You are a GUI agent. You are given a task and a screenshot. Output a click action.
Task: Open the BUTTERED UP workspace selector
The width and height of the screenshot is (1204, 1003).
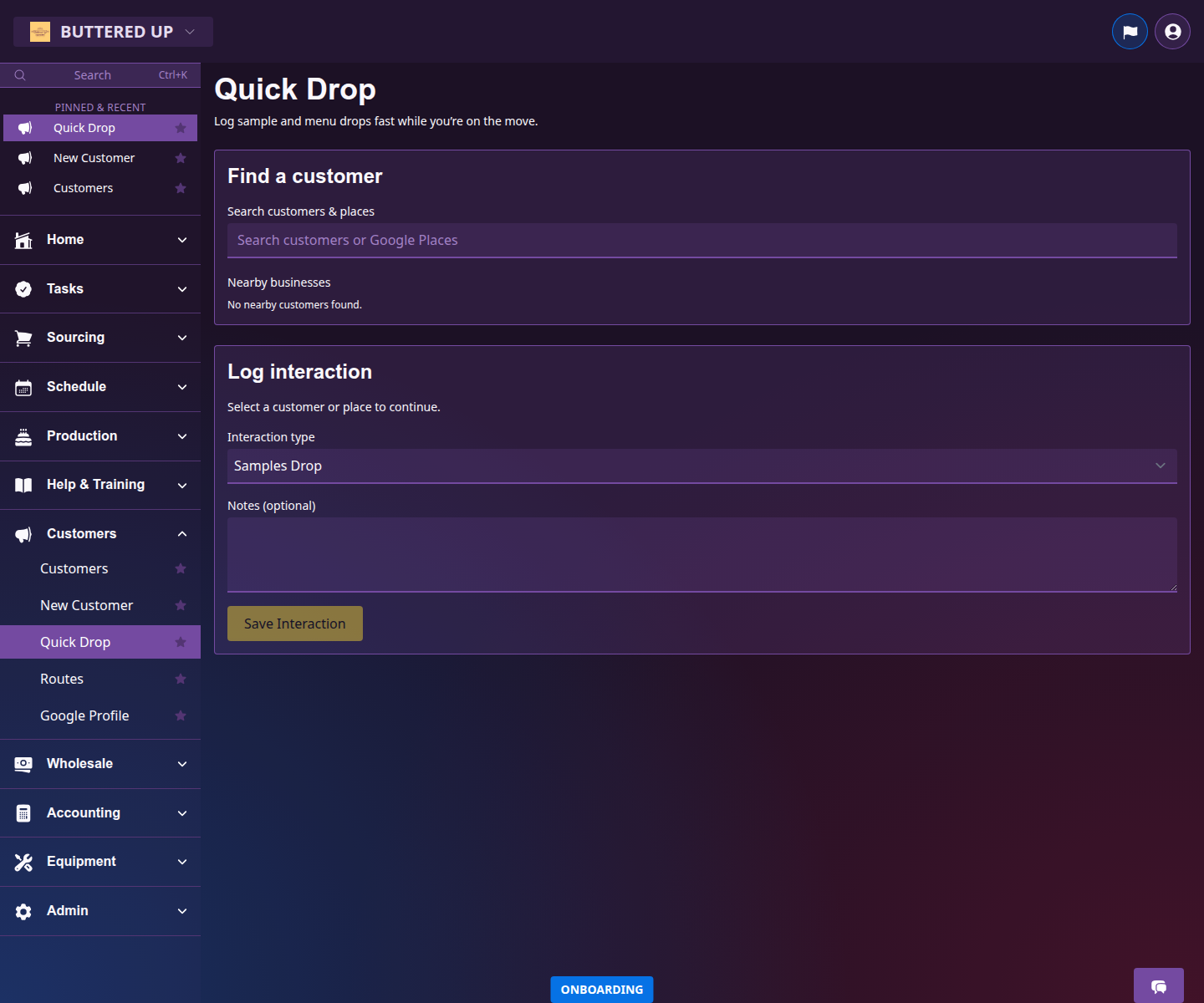point(113,31)
